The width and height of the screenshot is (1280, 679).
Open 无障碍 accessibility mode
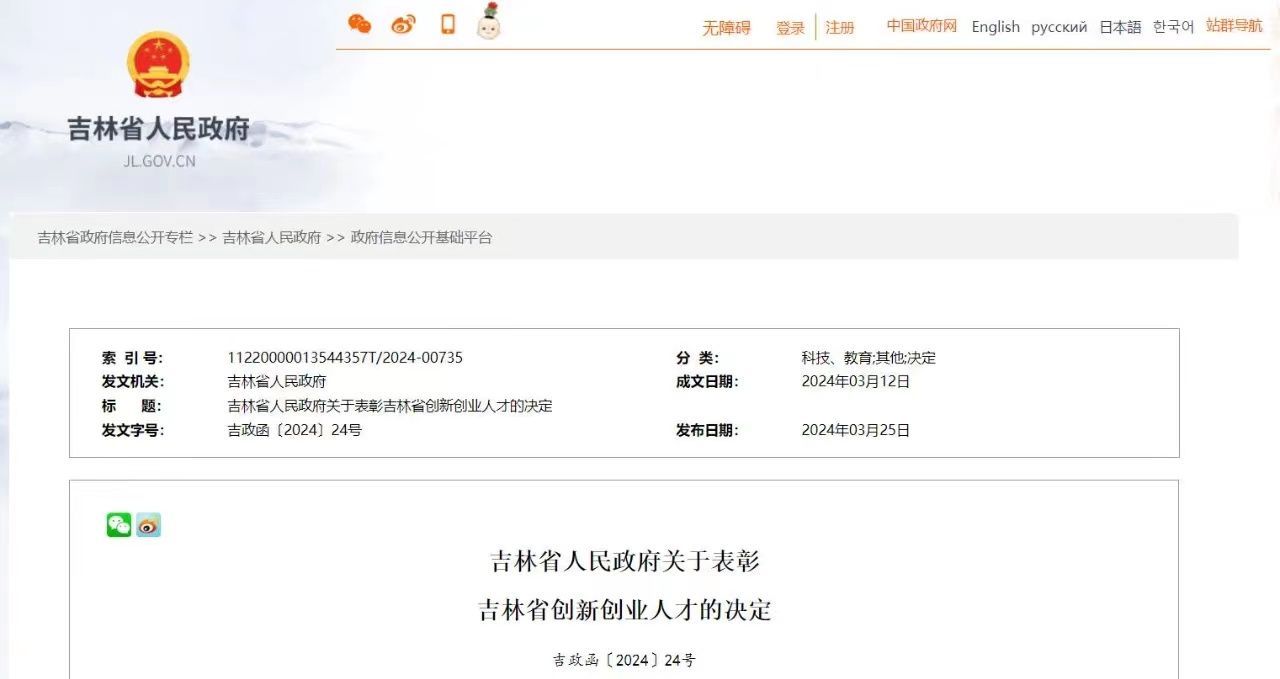click(726, 28)
